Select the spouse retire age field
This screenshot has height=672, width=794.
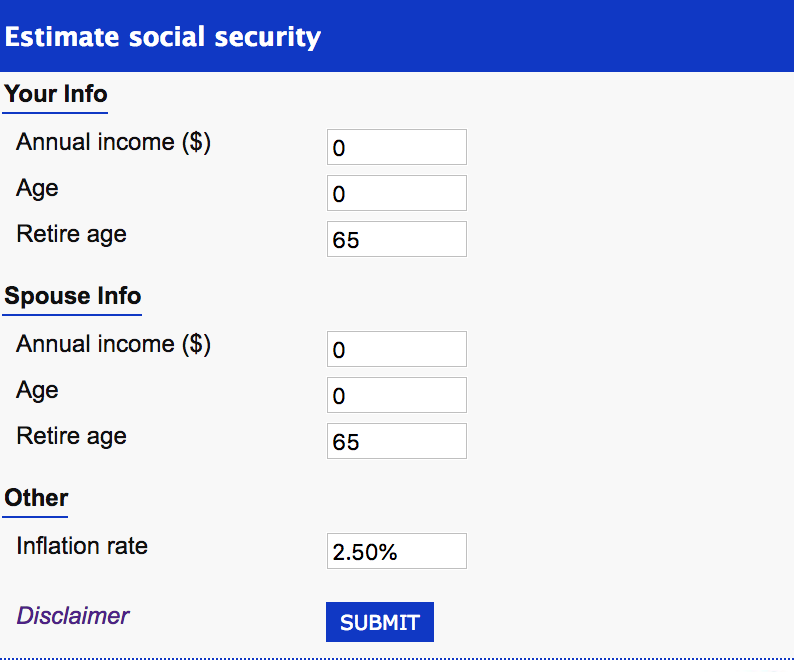pos(396,441)
